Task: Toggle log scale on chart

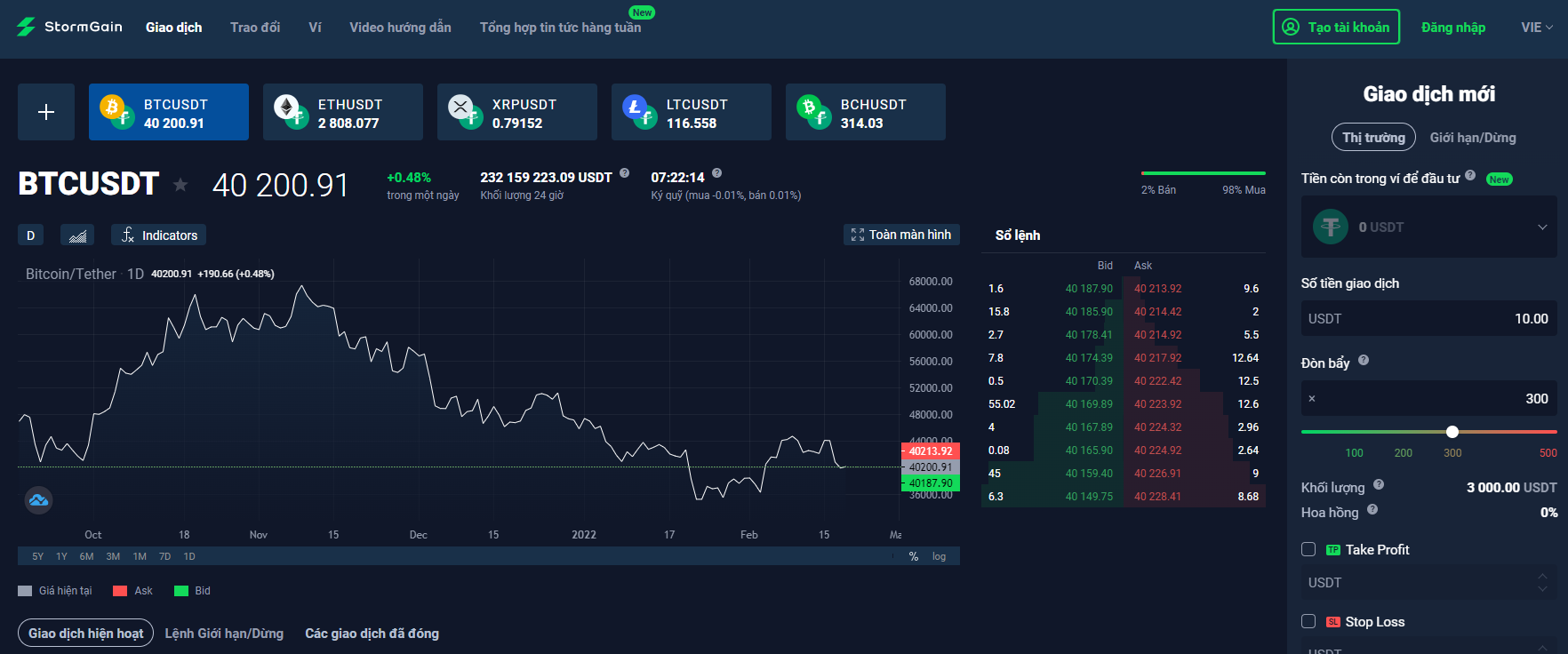Action: coord(939,556)
